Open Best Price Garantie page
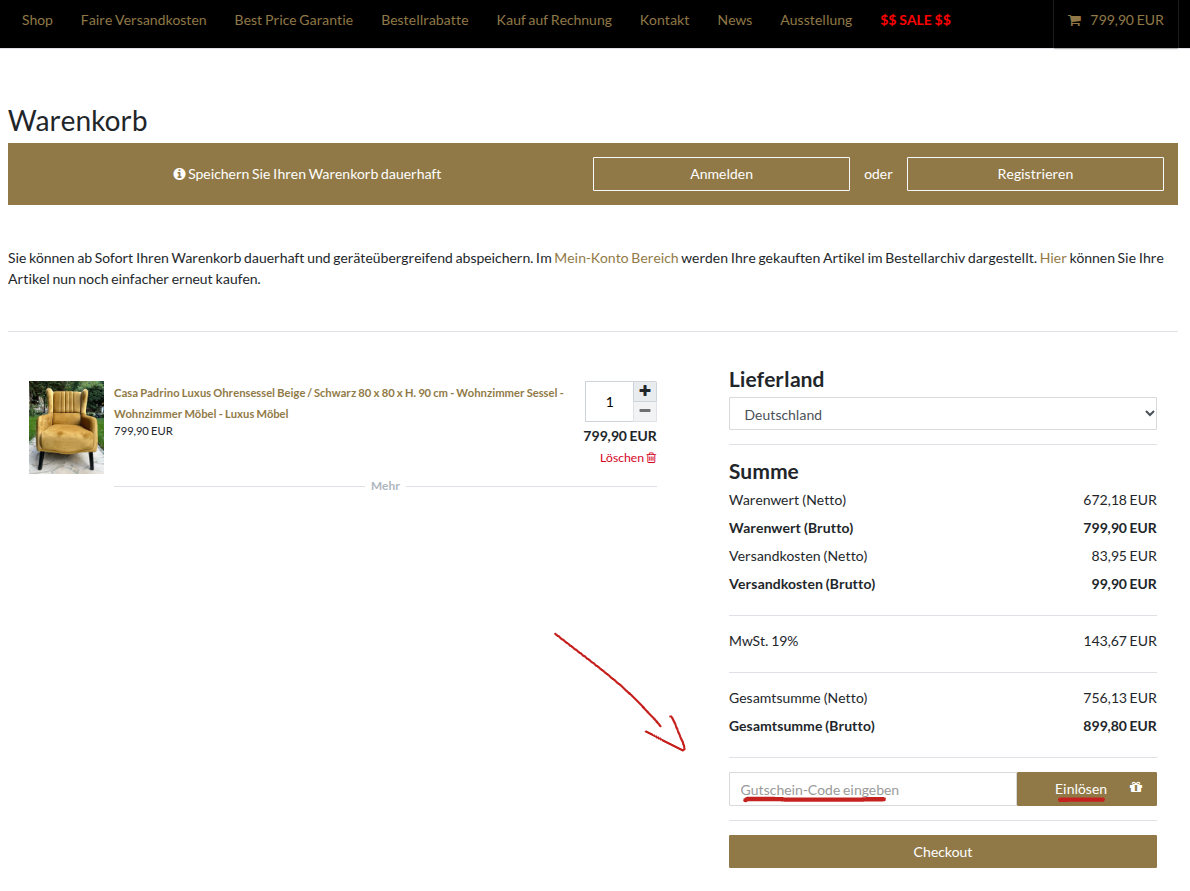The image size is (1190, 891). (294, 20)
